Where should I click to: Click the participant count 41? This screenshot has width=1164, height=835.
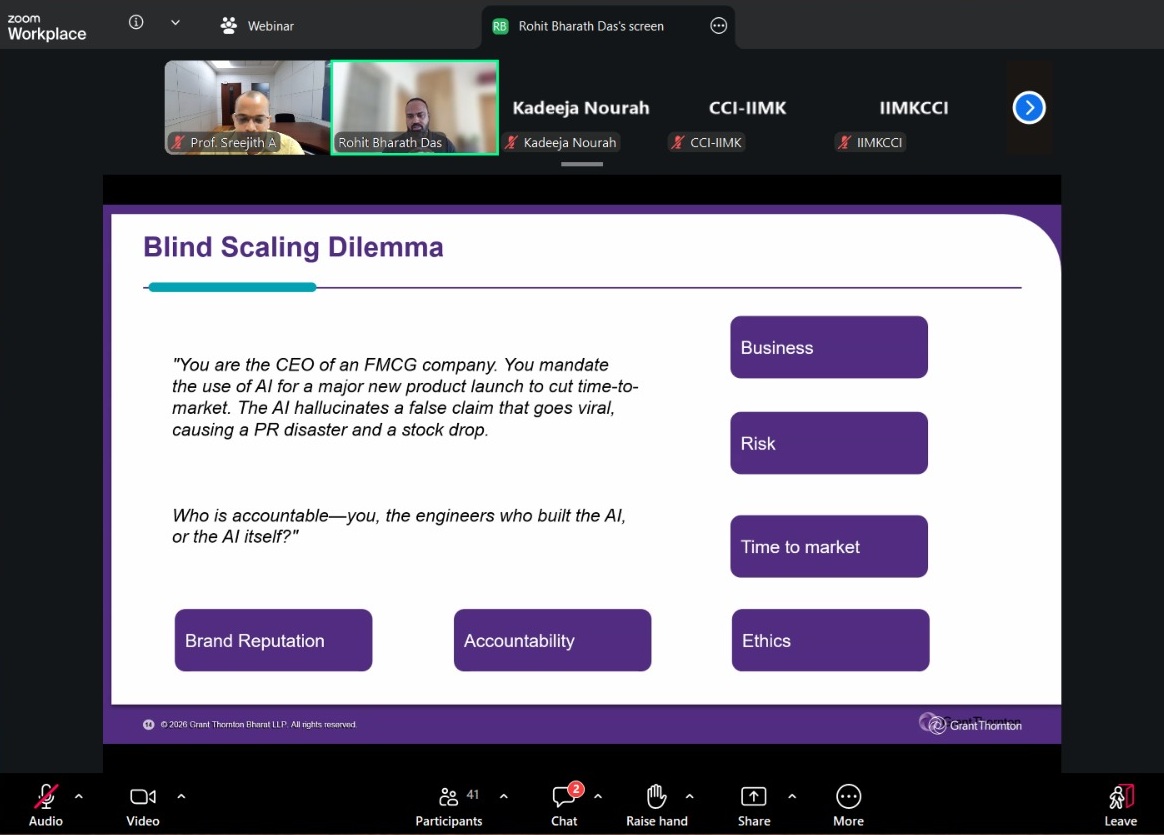pos(473,794)
